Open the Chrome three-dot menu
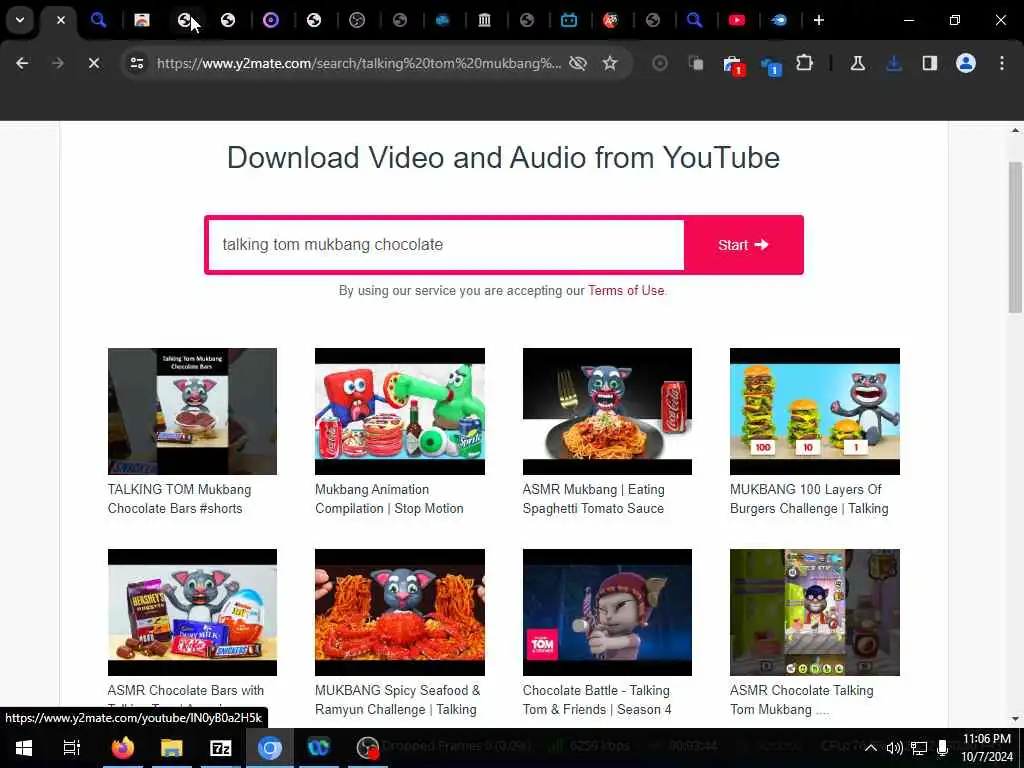The width and height of the screenshot is (1024, 768). point(1002,63)
